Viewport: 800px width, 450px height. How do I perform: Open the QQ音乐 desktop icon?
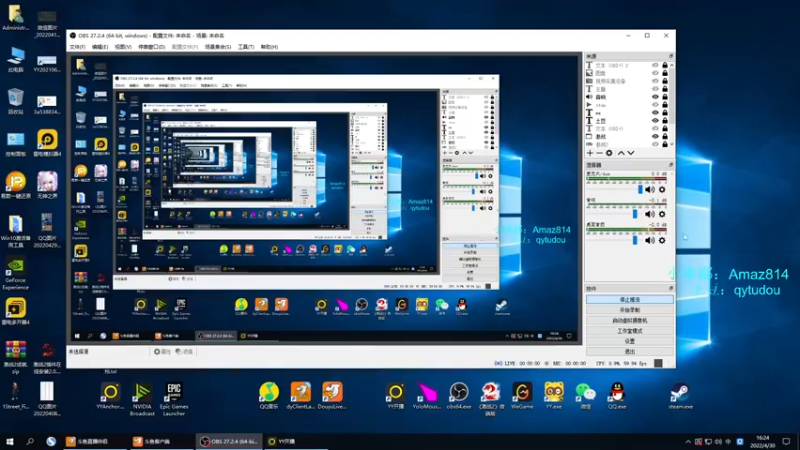click(269, 396)
